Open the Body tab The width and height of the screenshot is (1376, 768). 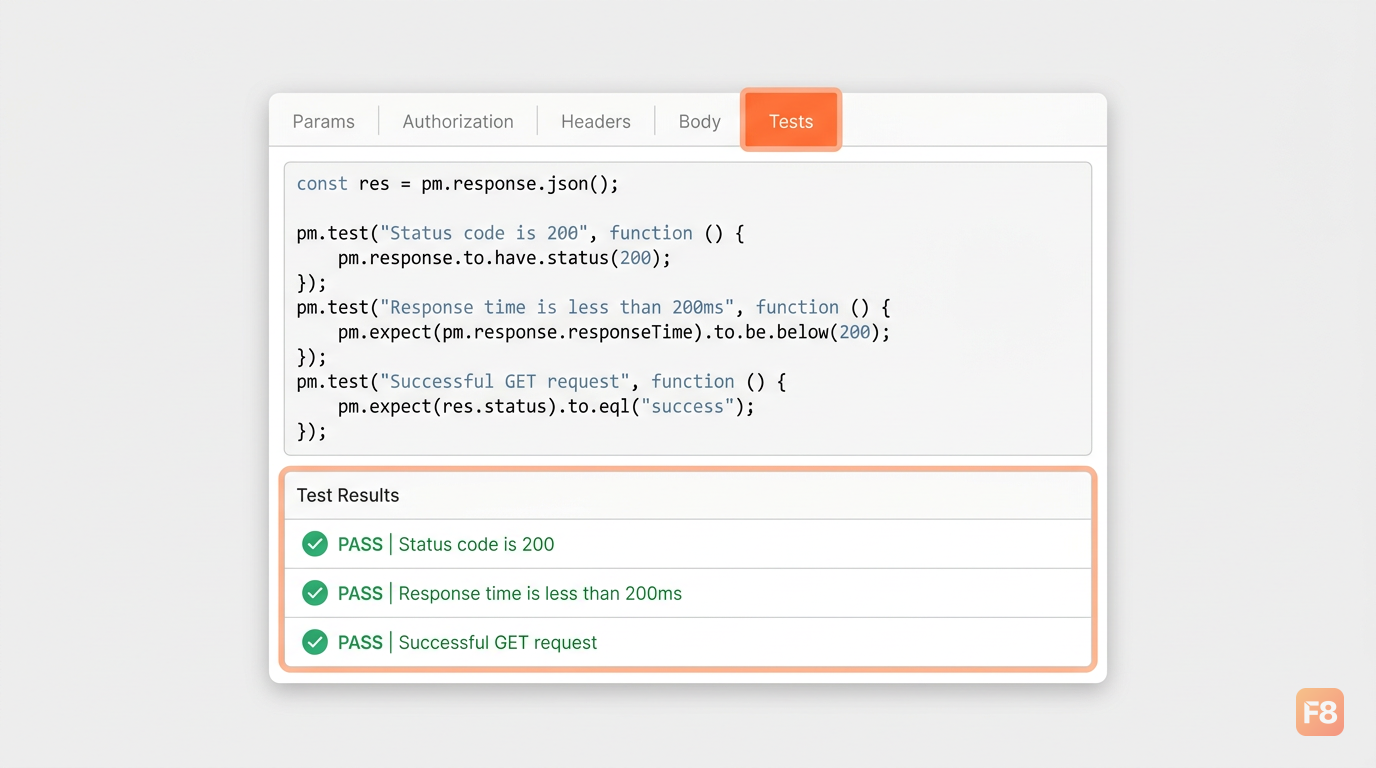(700, 121)
